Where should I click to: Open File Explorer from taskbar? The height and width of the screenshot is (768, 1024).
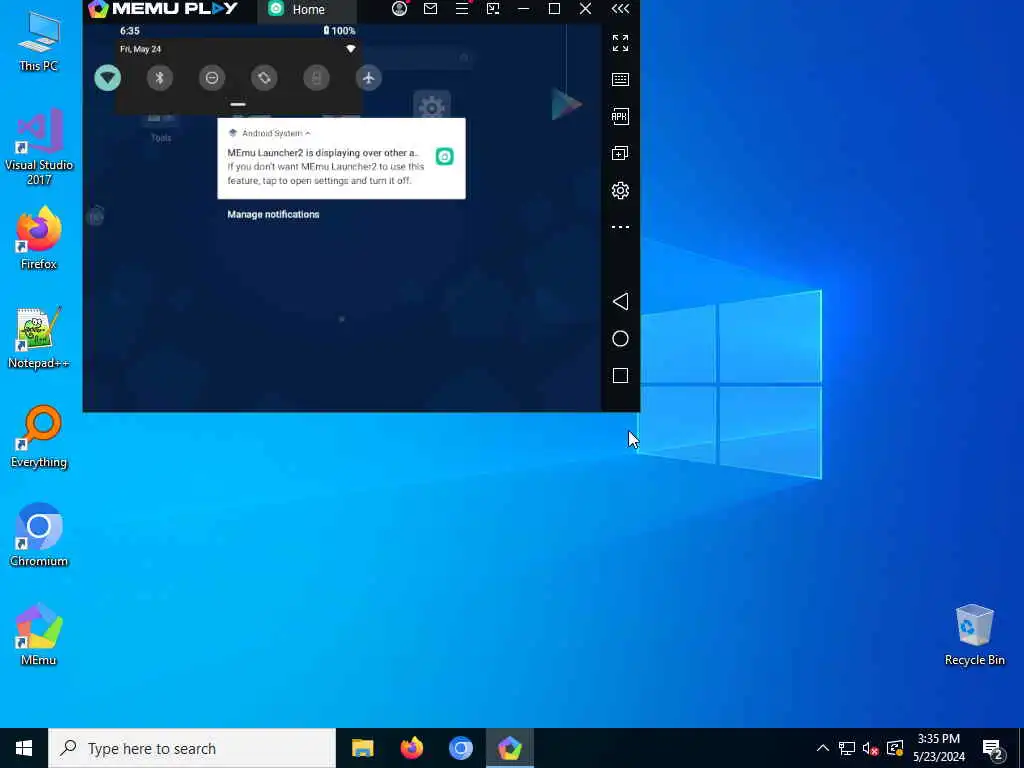362,748
